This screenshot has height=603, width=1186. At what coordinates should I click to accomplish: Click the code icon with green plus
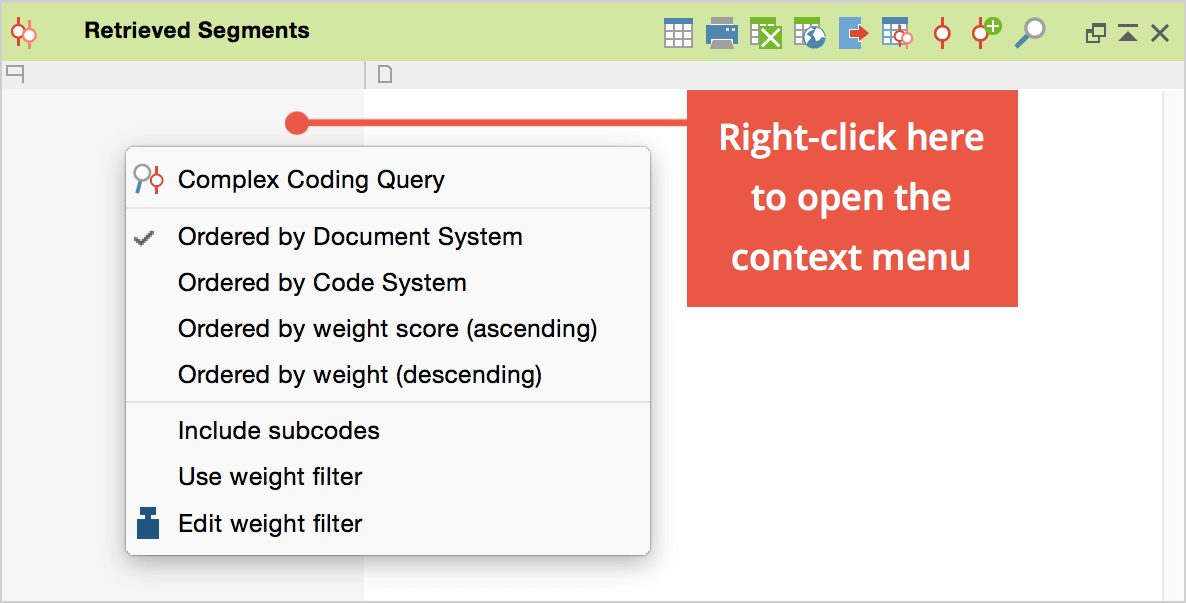[x=985, y=32]
